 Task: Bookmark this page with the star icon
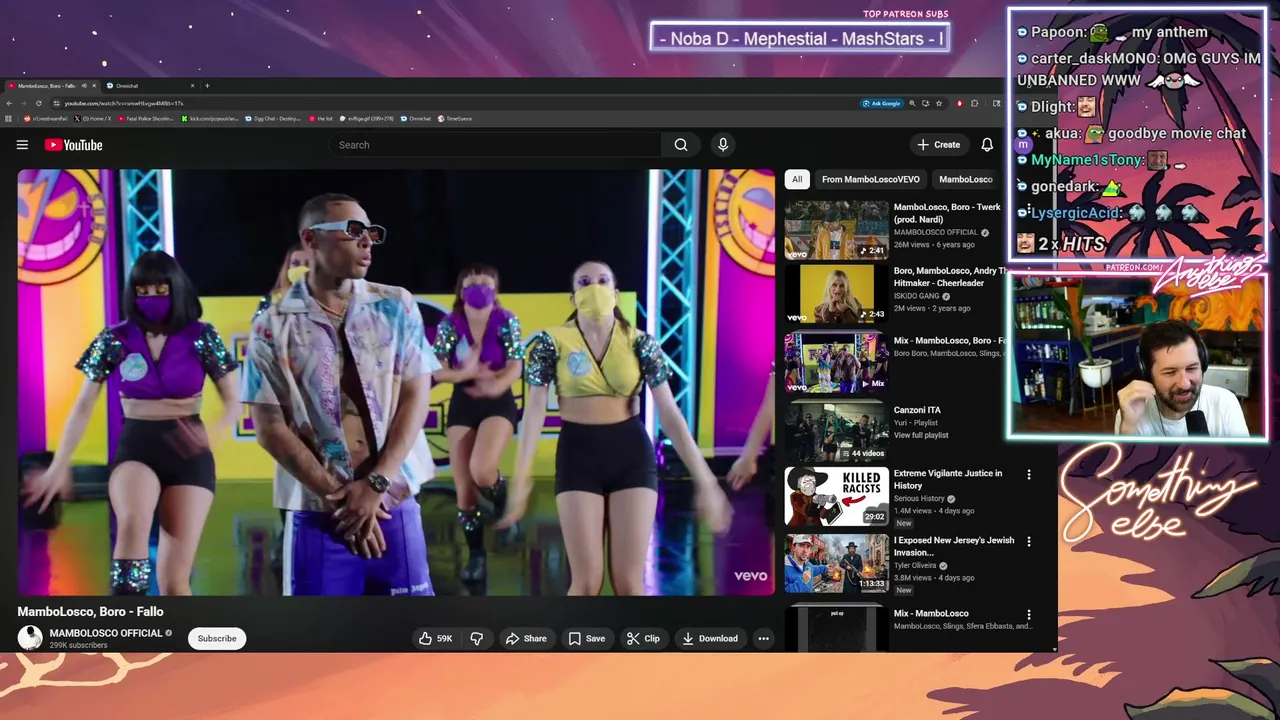pyautogui.click(x=939, y=103)
